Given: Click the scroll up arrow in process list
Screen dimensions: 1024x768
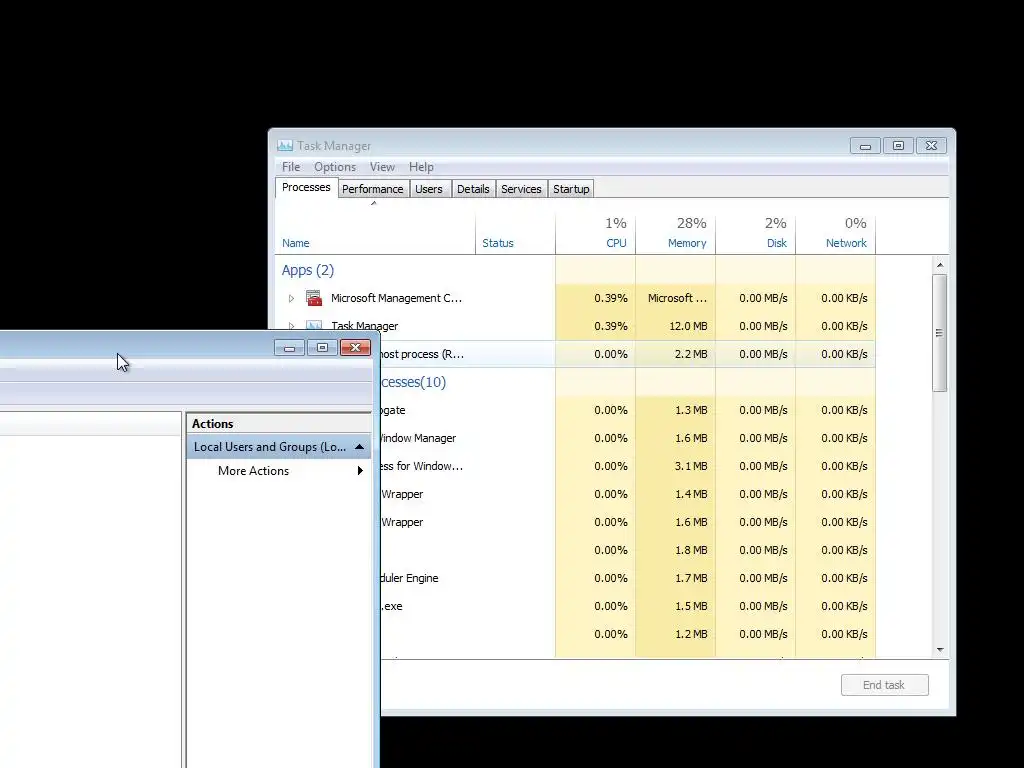Looking at the screenshot, I should 940,264.
